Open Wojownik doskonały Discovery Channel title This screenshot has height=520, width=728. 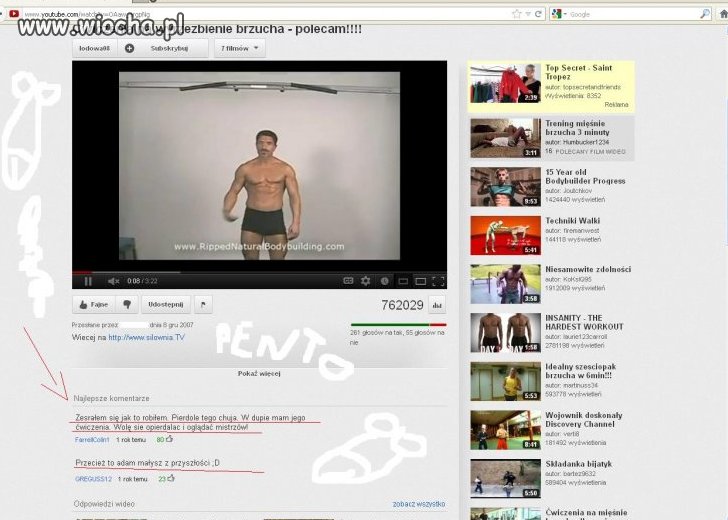point(584,420)
